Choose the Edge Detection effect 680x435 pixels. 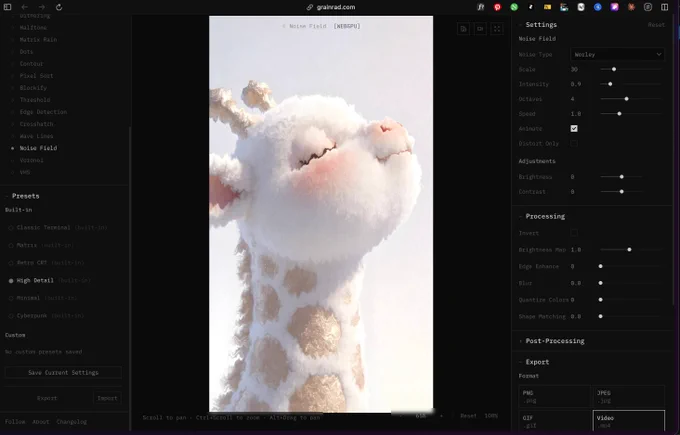[x=43, y=112]
